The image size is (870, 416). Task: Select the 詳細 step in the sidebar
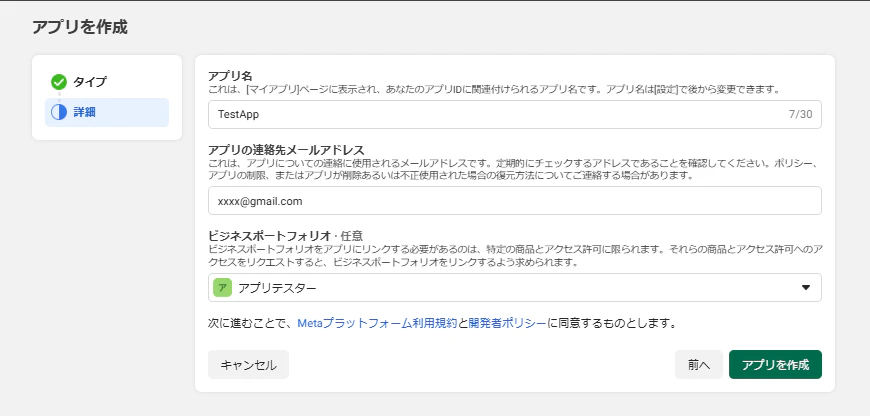coord(107,112)
